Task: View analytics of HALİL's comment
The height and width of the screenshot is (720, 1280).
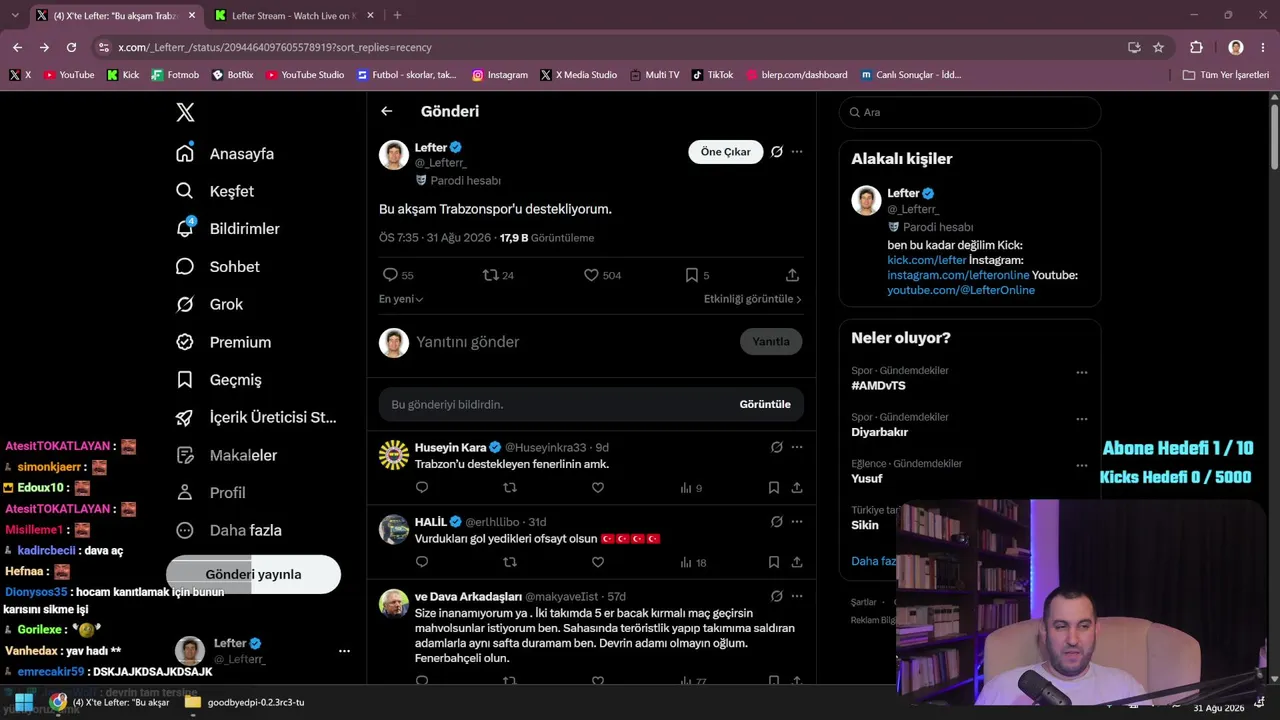Action: click(693, 562)
